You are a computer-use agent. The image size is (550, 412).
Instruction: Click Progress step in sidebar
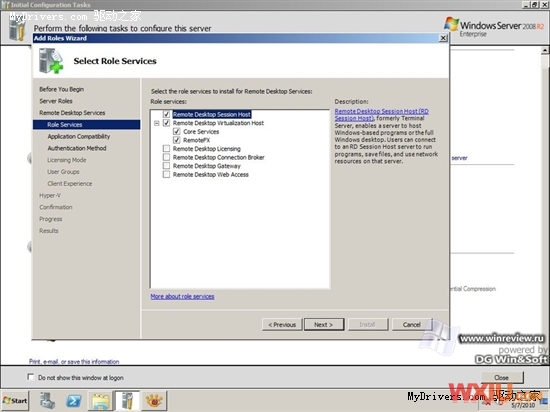[x=51, y=219]
